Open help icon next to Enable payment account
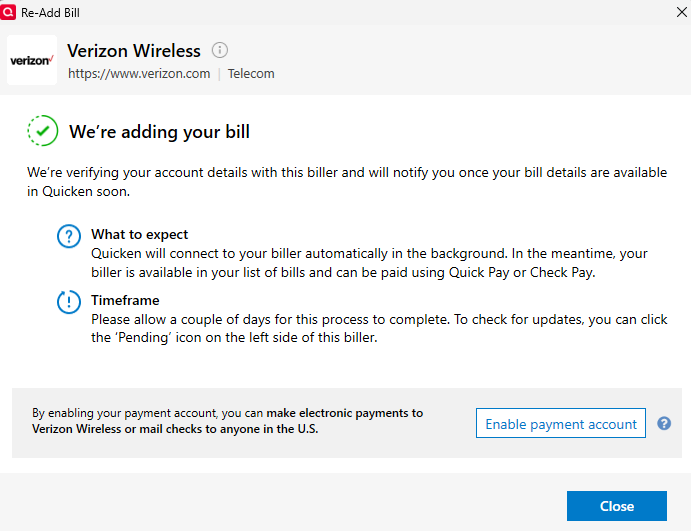Viewport: 691px width, 531px height. click(x=664, y=424)
